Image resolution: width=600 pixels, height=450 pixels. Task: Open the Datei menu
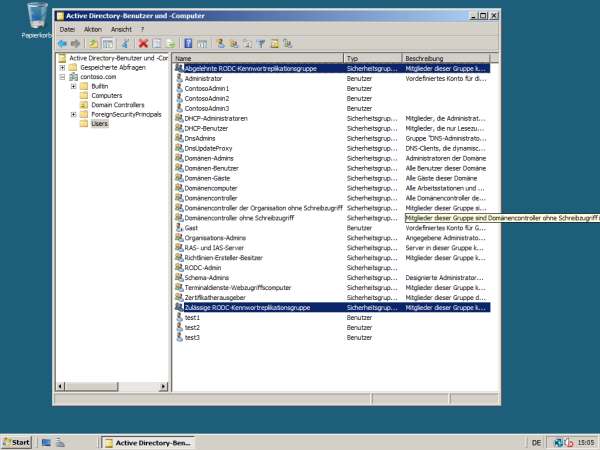click(67, 29)
